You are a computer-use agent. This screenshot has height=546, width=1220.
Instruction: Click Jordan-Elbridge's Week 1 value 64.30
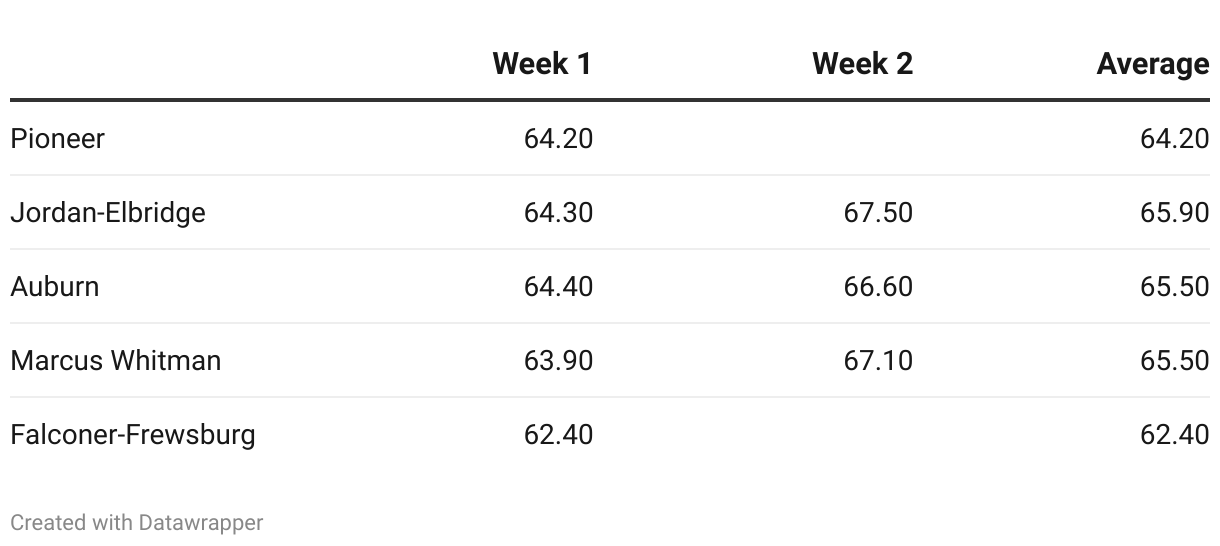558,212
